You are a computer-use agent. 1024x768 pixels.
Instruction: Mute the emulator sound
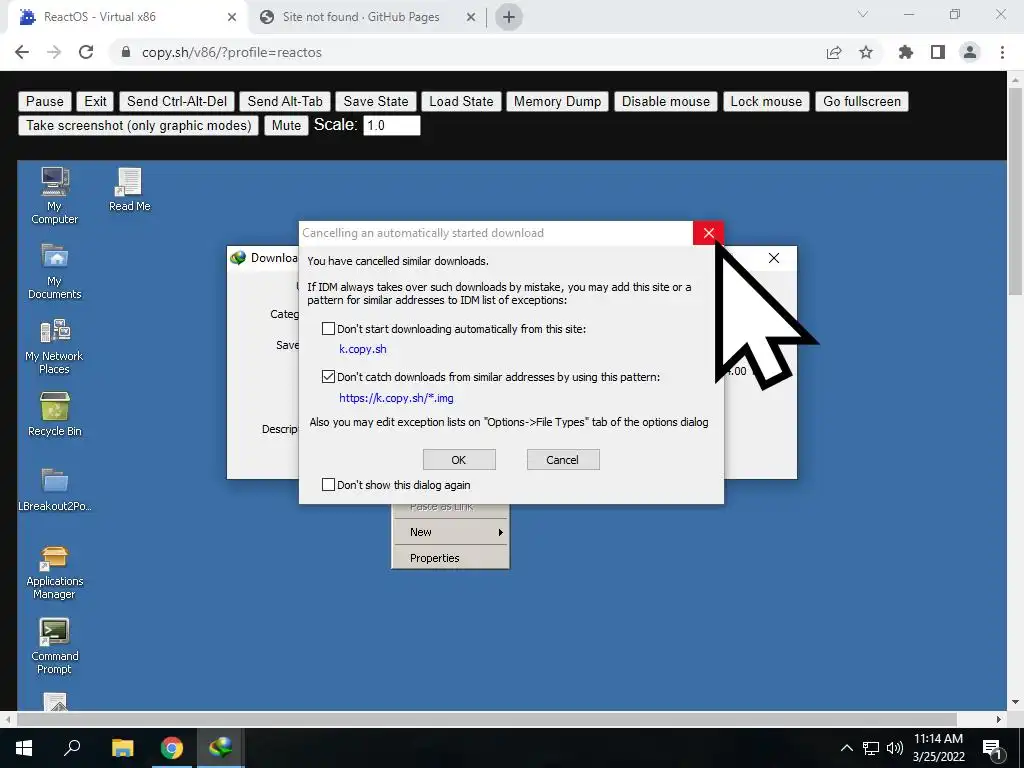pyautogui.click(x=286, y=125)
